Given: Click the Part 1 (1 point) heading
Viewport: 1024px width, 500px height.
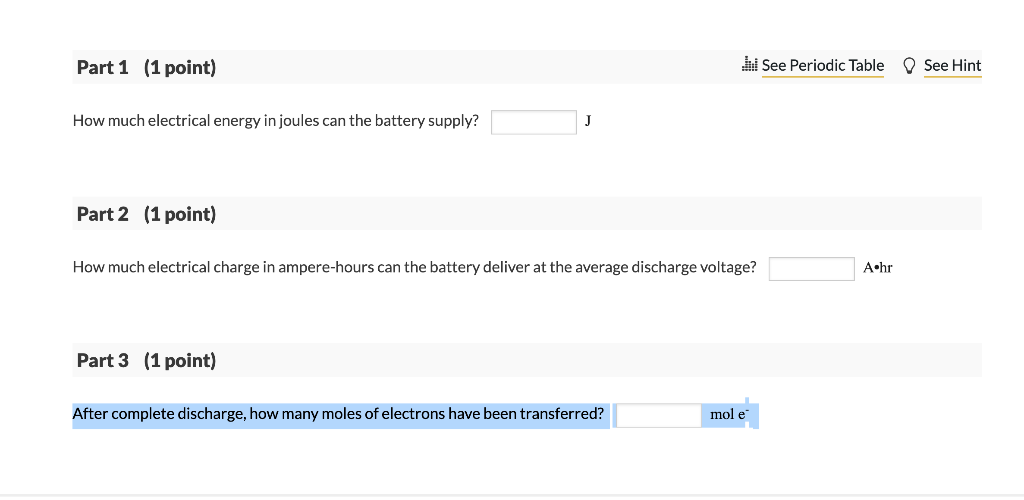Looking at the screenshot, I should pyautogui.click(x=146, y=67).
